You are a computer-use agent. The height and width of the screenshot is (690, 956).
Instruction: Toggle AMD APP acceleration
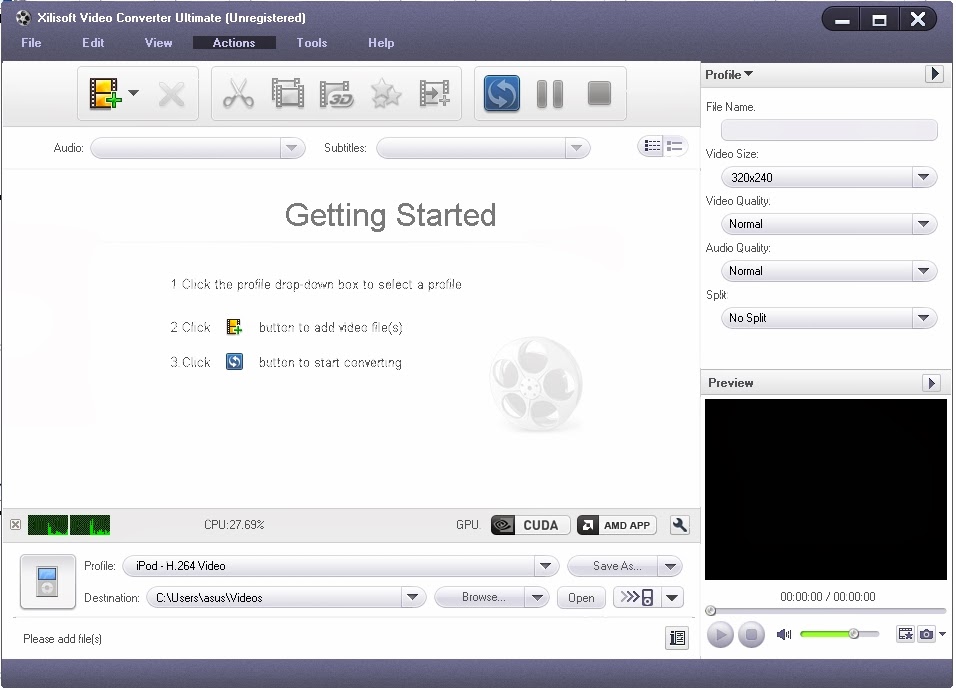tap(616, 525)
